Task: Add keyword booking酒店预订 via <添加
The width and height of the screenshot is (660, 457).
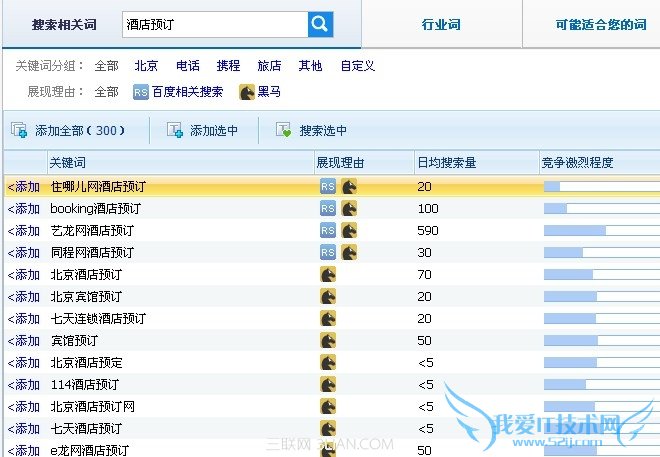Action: (x=24, y=208)
